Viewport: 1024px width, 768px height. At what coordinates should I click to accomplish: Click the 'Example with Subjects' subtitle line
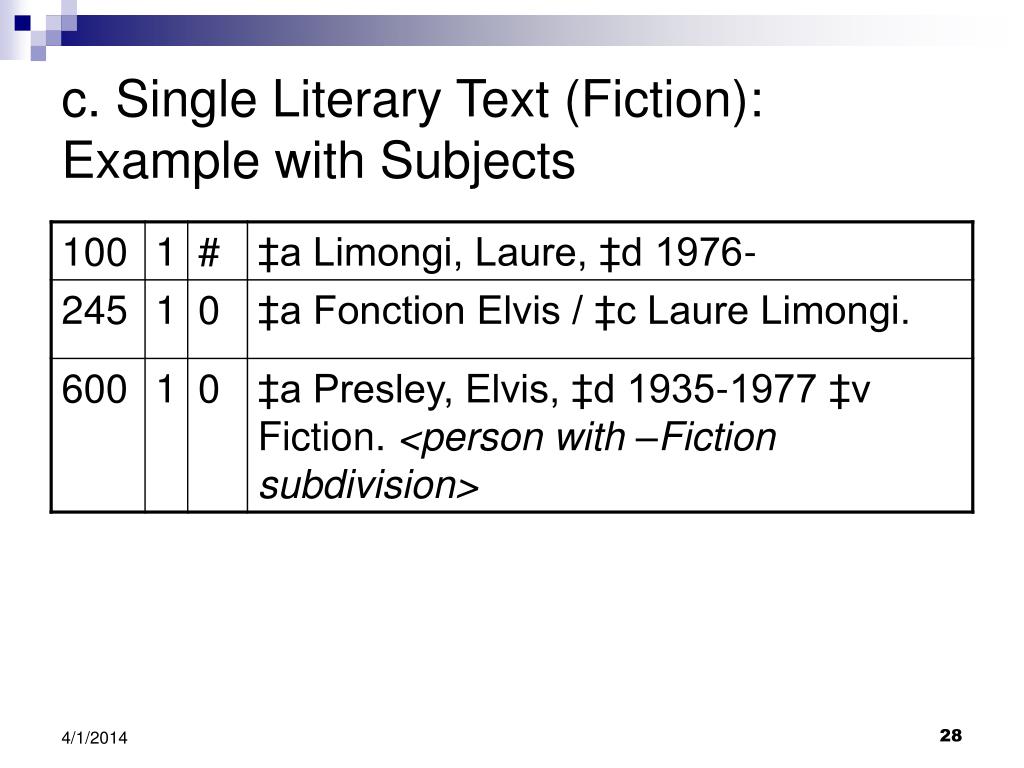[319, 161]
